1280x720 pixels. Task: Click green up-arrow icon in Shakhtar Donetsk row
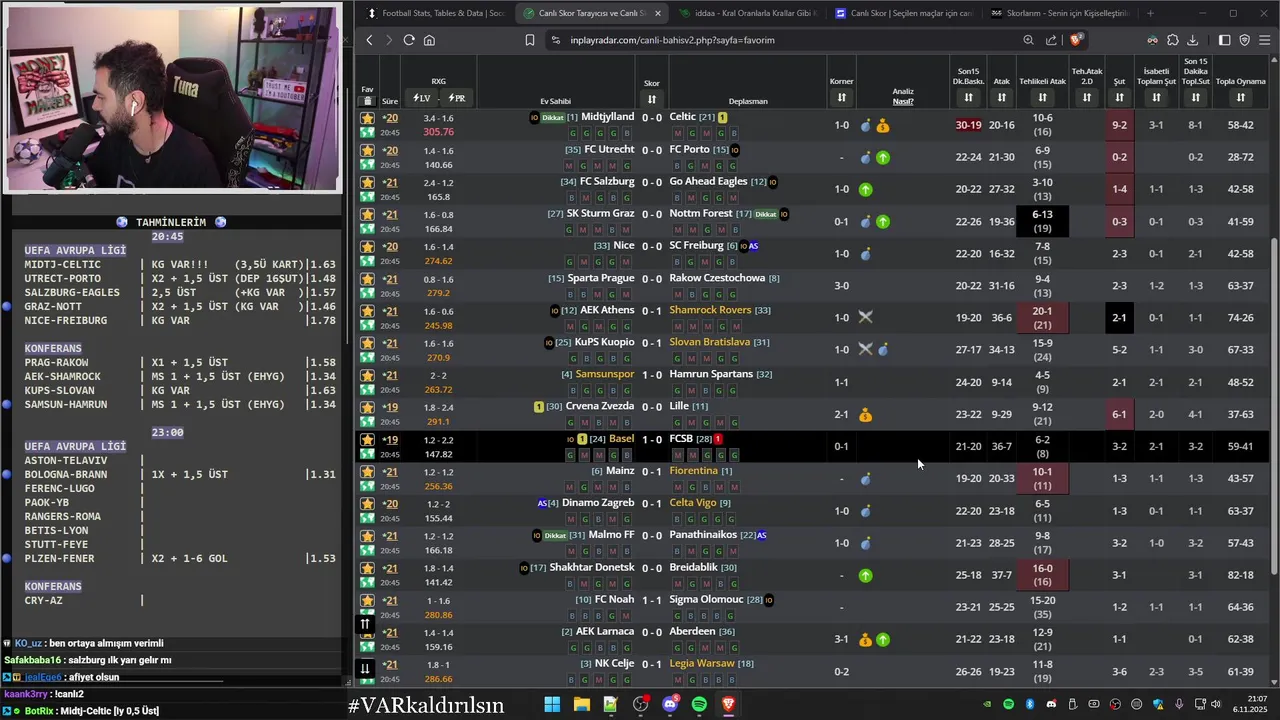coord(866,576)
